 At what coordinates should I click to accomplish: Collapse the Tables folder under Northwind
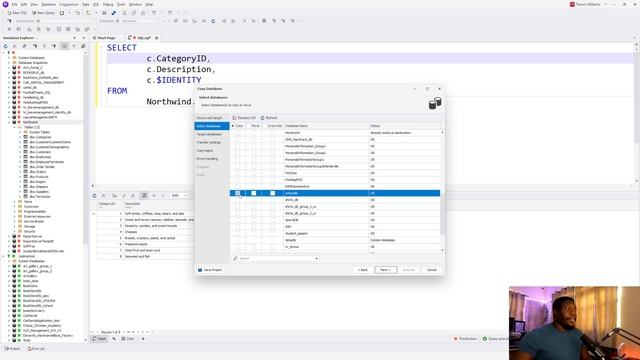[x=14, y=127]
